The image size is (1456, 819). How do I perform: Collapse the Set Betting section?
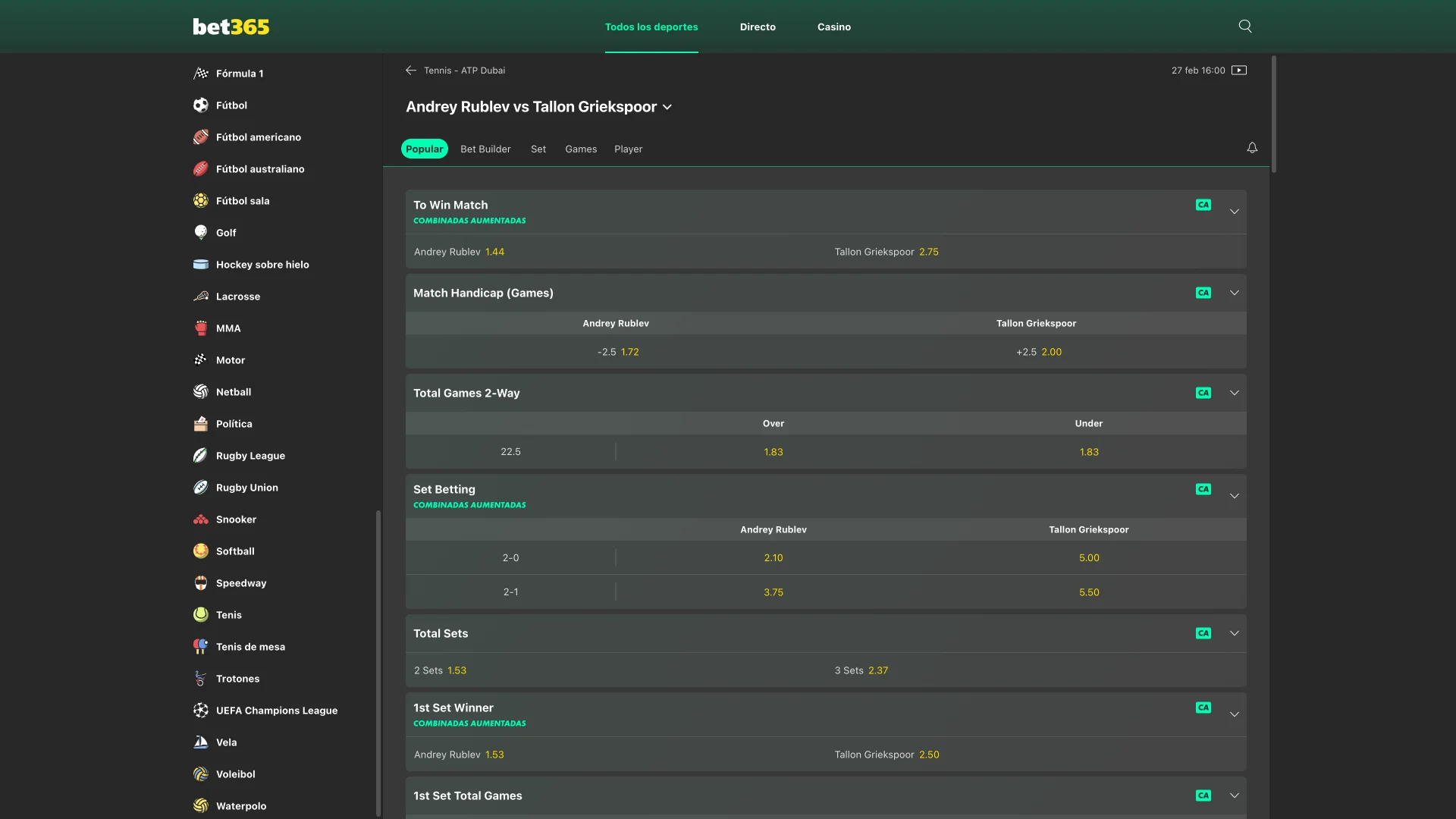(x=1235, y=494)
